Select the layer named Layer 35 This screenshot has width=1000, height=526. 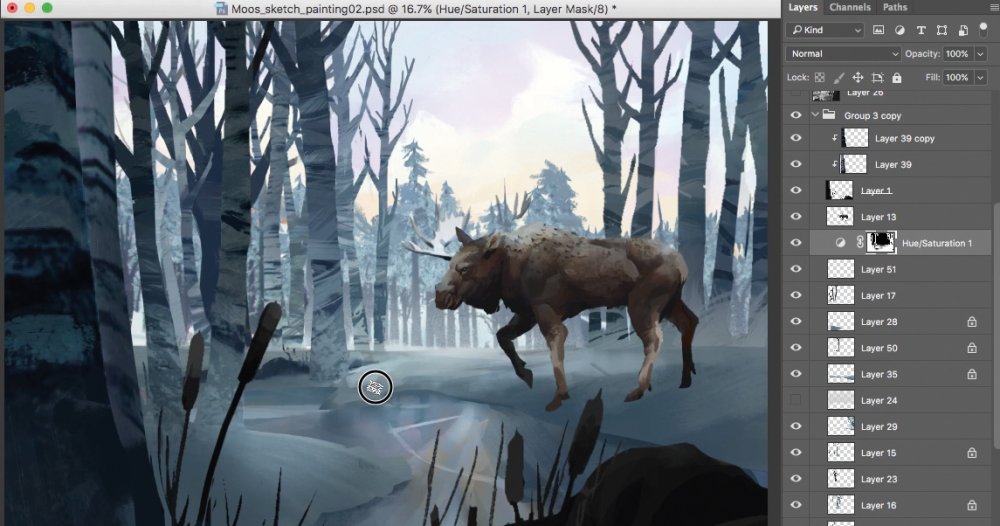879,374
